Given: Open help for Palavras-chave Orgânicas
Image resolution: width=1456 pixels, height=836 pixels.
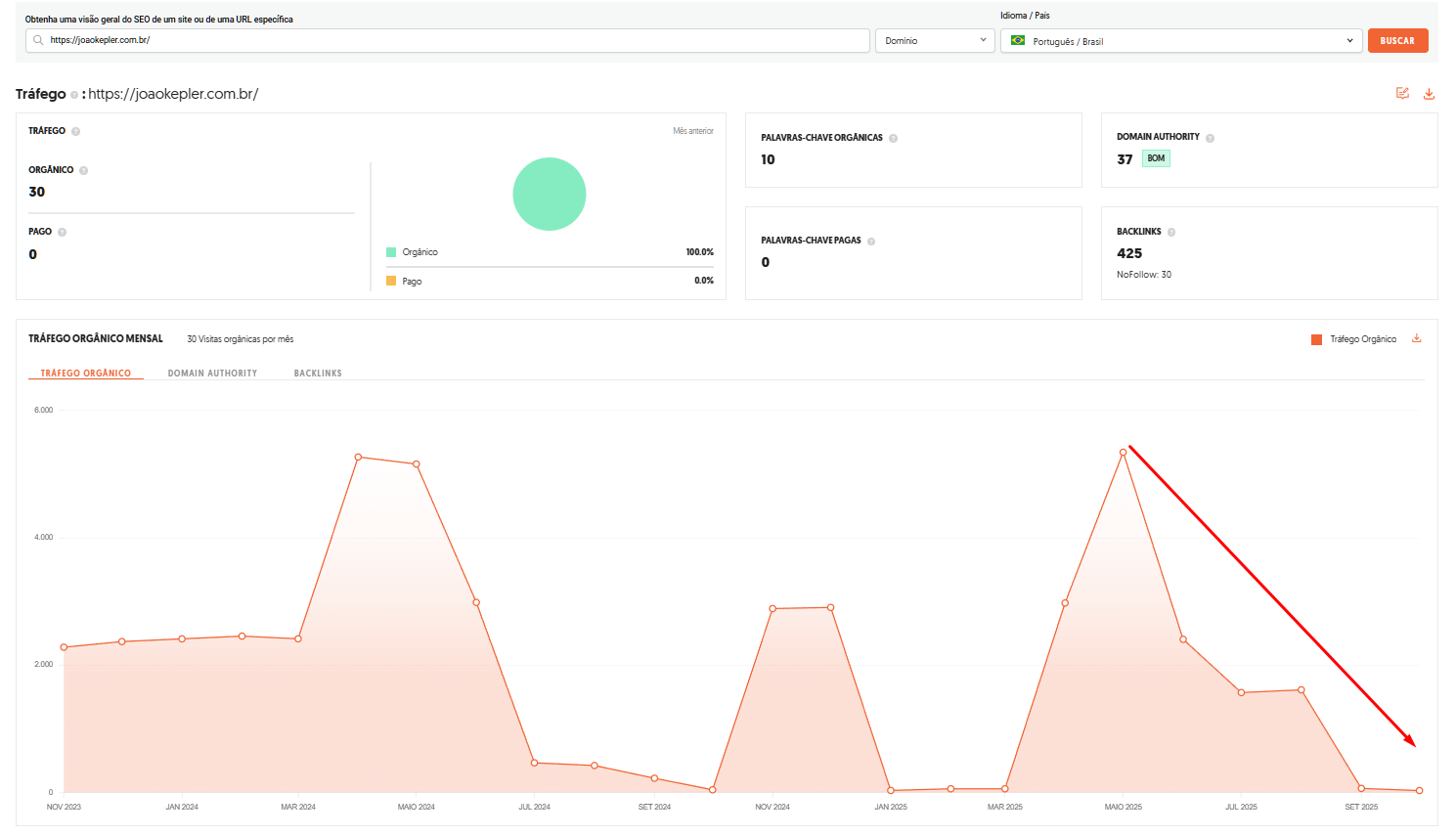Looking at the screenshot, I should point(893,138).
